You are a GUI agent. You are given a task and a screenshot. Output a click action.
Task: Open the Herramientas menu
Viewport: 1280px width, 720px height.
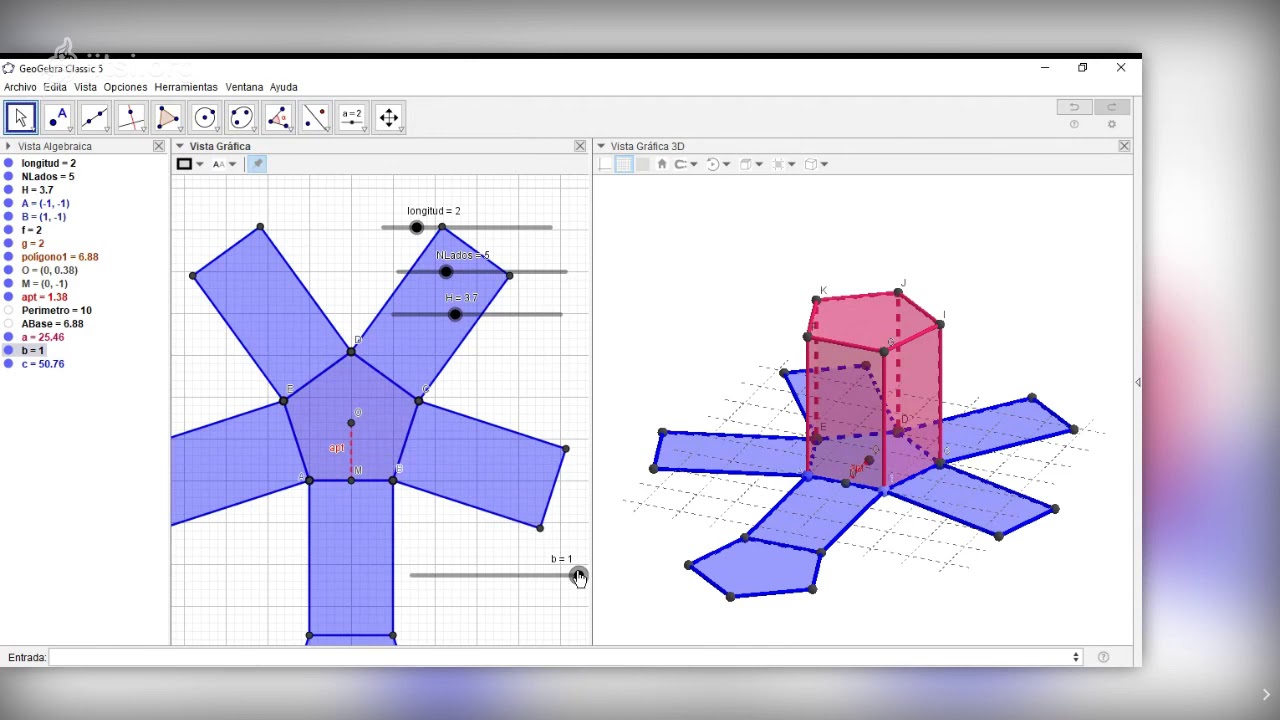click(186, 87)
